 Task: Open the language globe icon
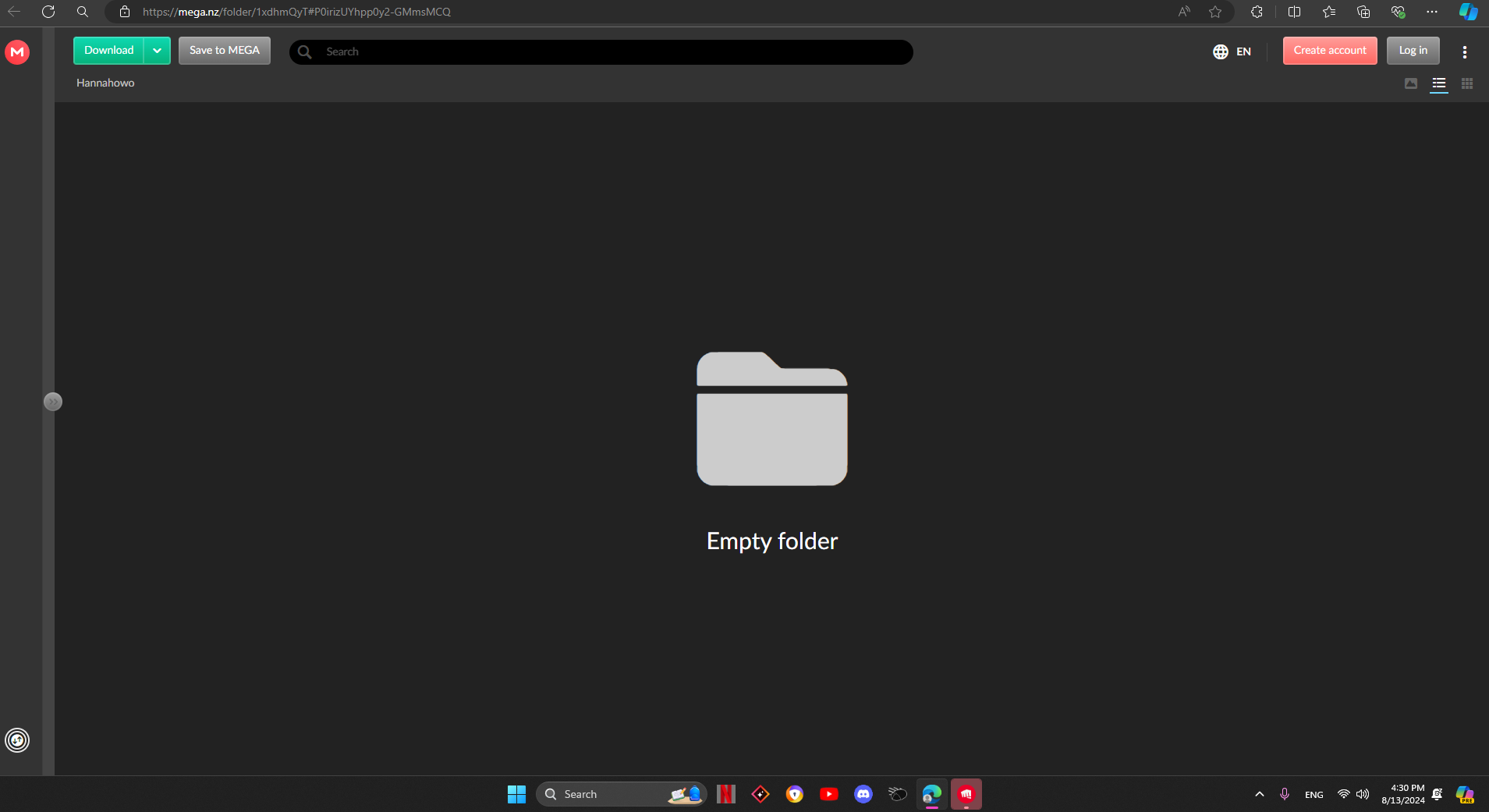click(x=1221, y=51)
